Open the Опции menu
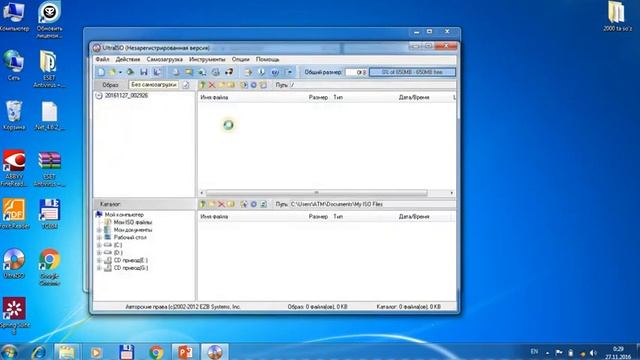This screenshot has width=640, height=360. pos(240,59)
